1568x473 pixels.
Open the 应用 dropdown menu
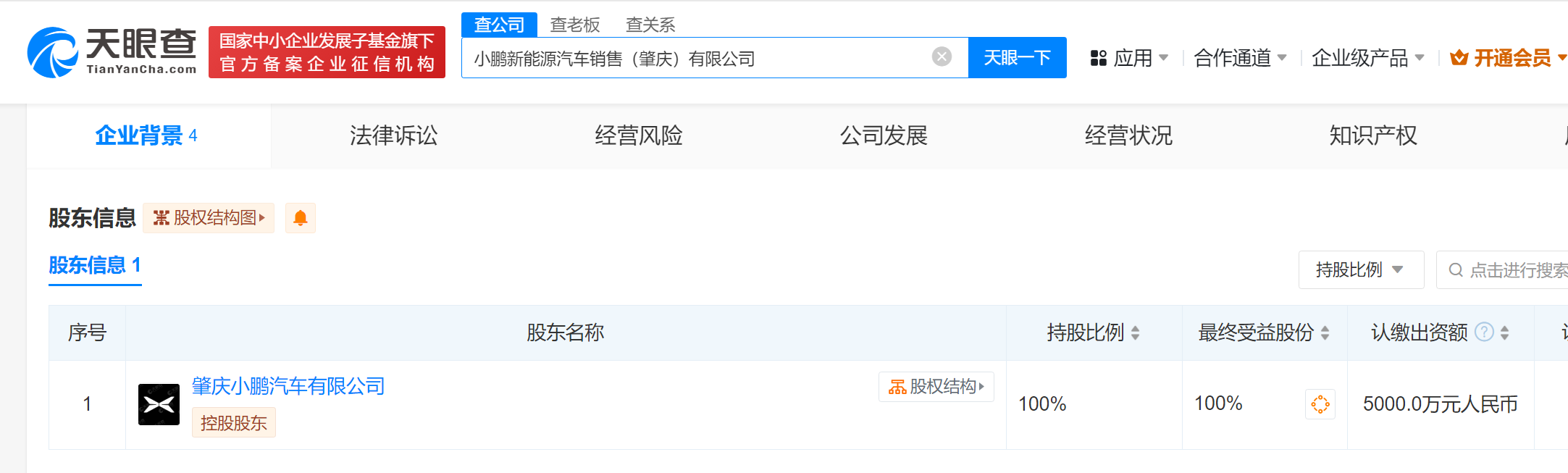tap(1130, 58)
